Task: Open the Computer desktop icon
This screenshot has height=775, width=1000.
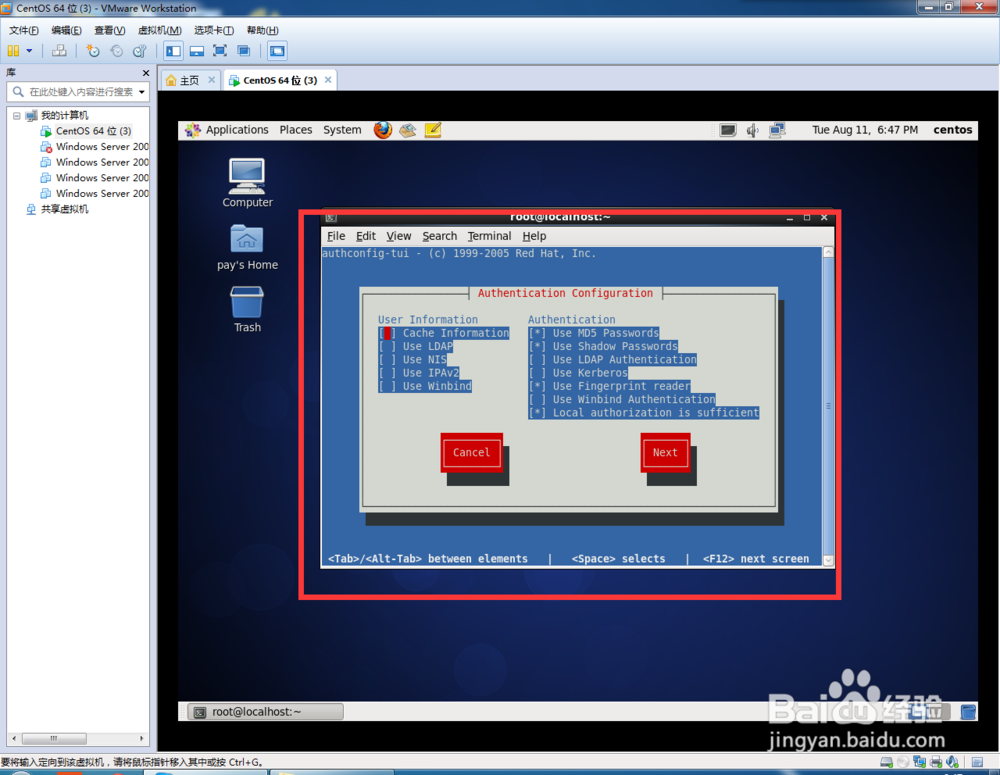Action: tap(247, 183)
